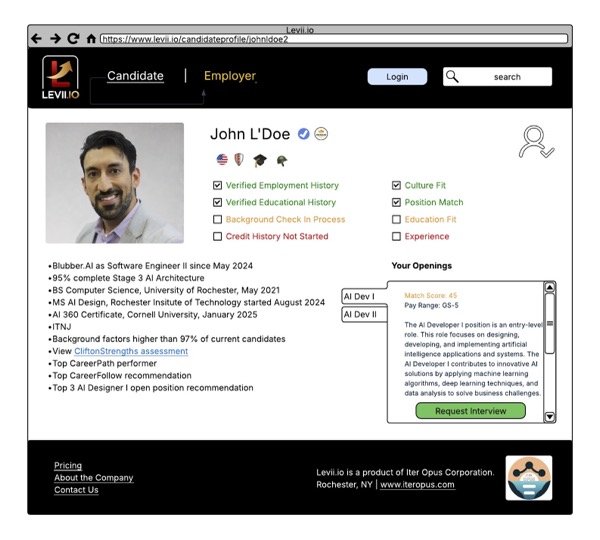Check the Credit History Not Started box
The height and width of the screenshot is (540, 600).
click(217, 237)
